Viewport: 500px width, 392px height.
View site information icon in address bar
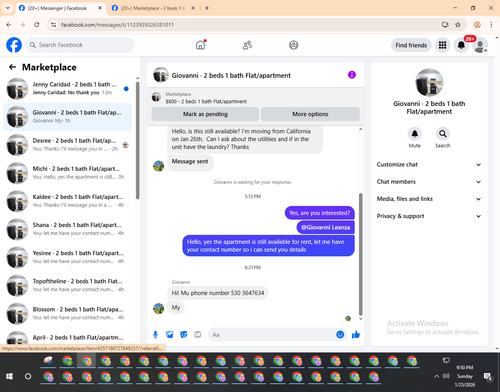coord(53,25)
